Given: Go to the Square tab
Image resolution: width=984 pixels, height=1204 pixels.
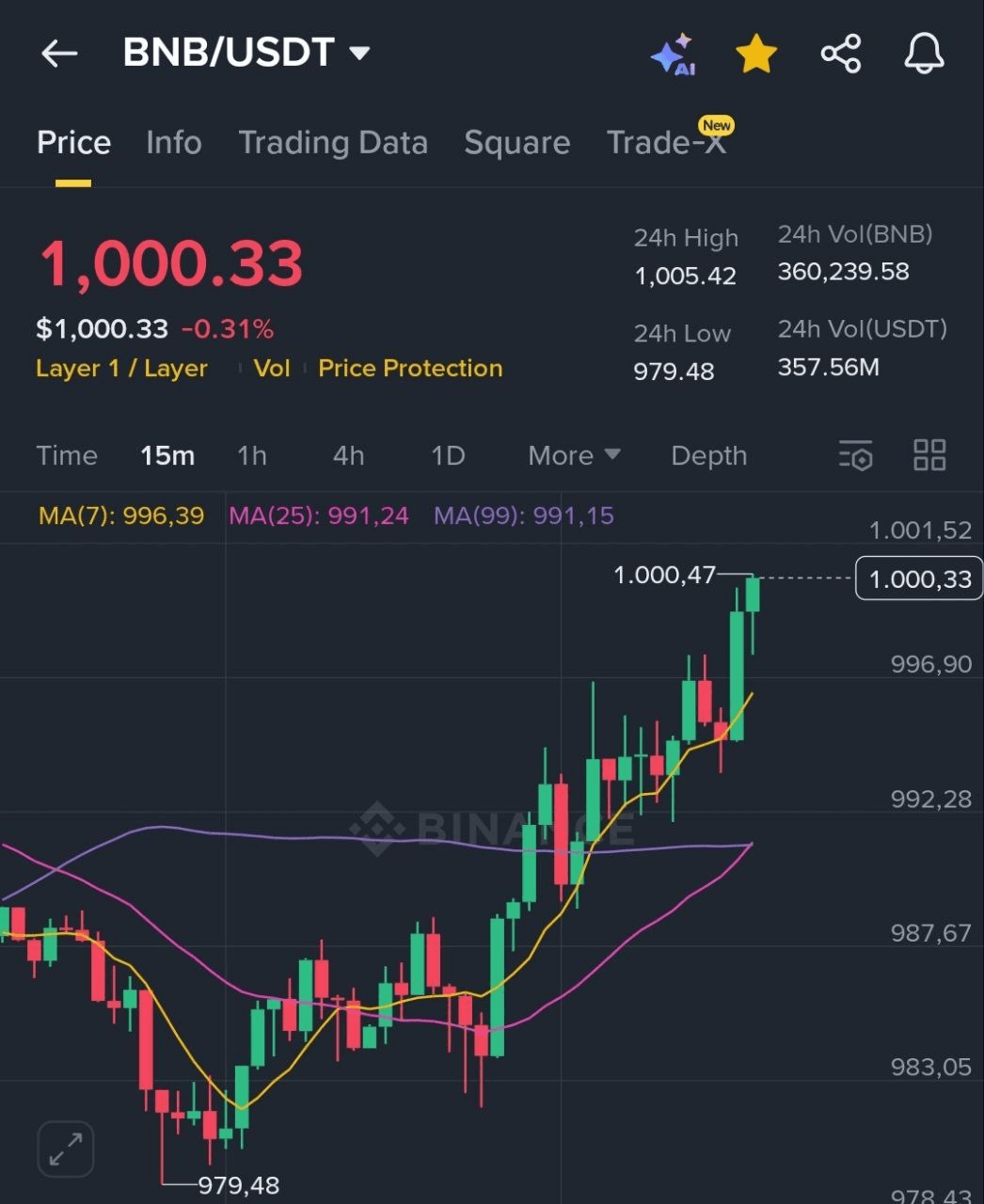Looking at the screenshot, I should [x=516, y=143].
